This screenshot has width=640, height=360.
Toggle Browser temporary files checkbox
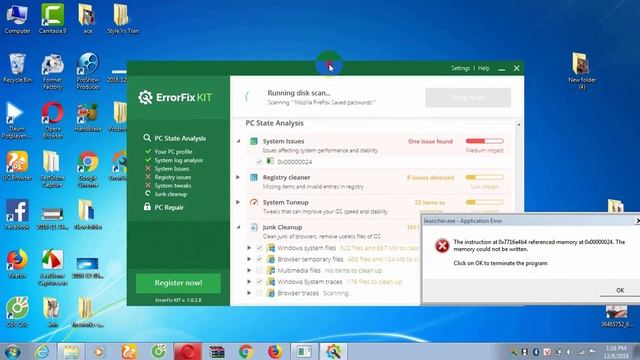coord(259,259)
